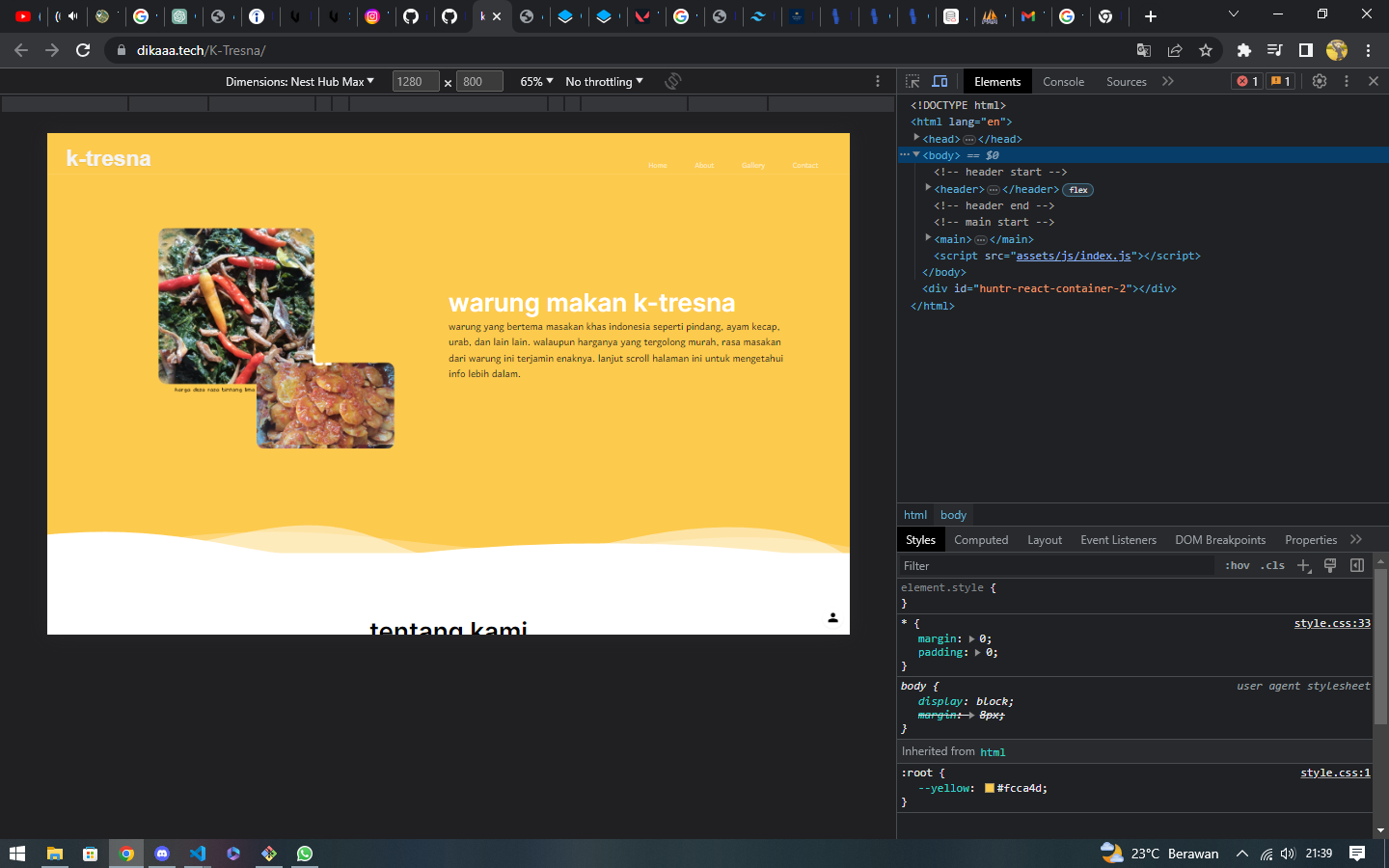Expand the header element node
The image size is (1389, 868).
point(928,188)
